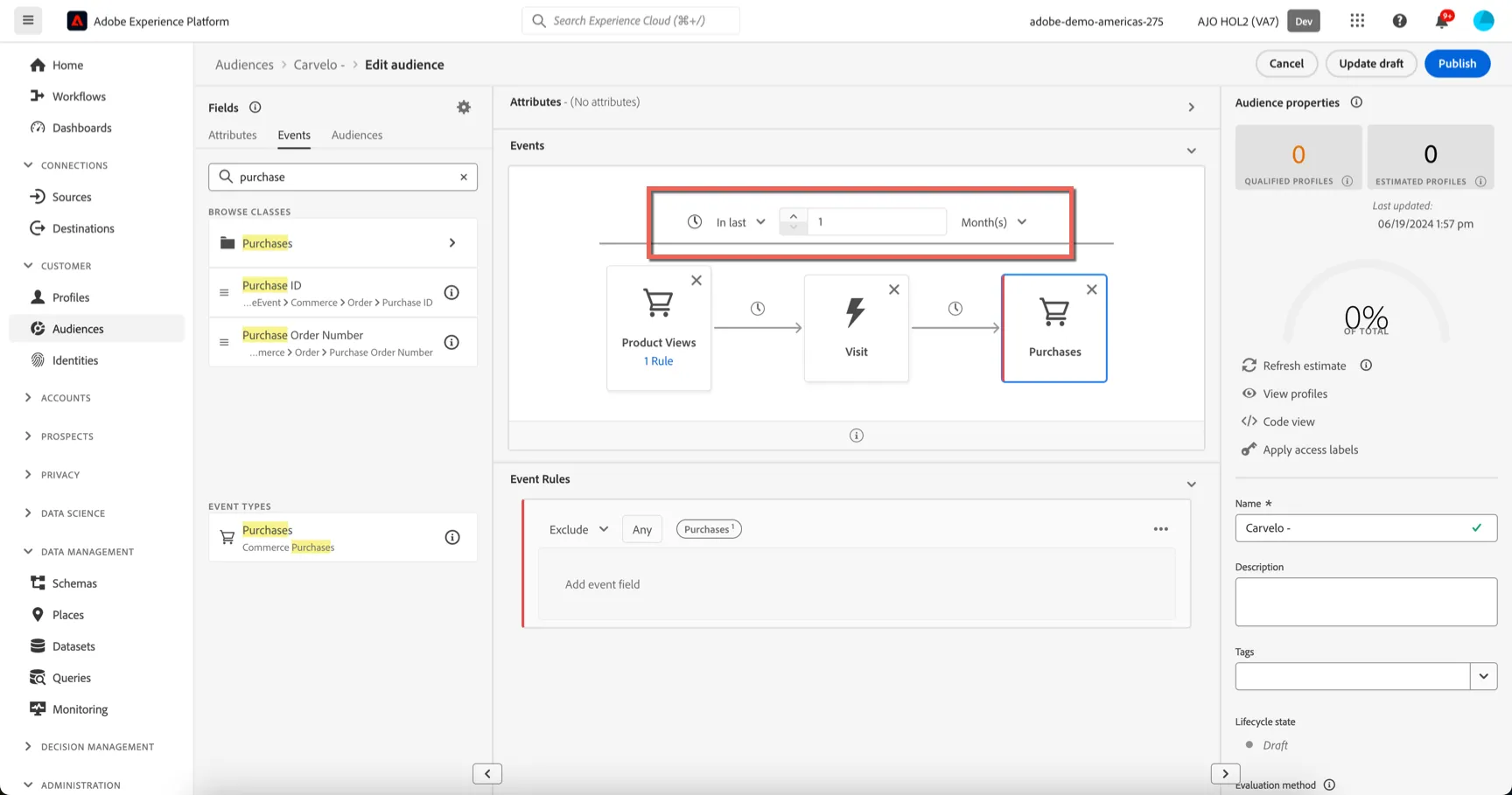This screenshot has width=1512, height=795.
Task: Click Update draft button
Action: point(1371,64)
